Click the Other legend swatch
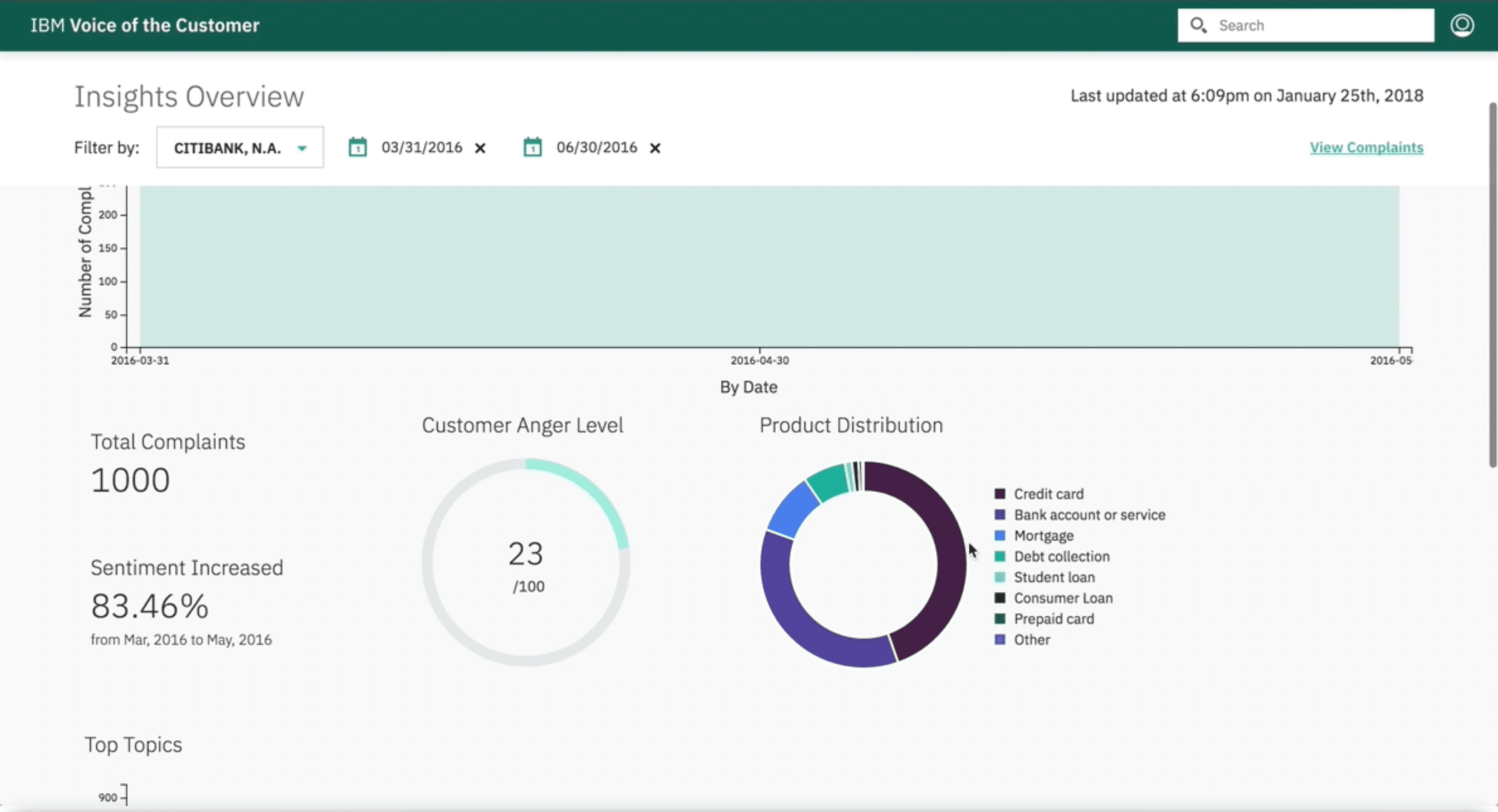This screenshot has height=812, width=1498. pos(1000,640)
